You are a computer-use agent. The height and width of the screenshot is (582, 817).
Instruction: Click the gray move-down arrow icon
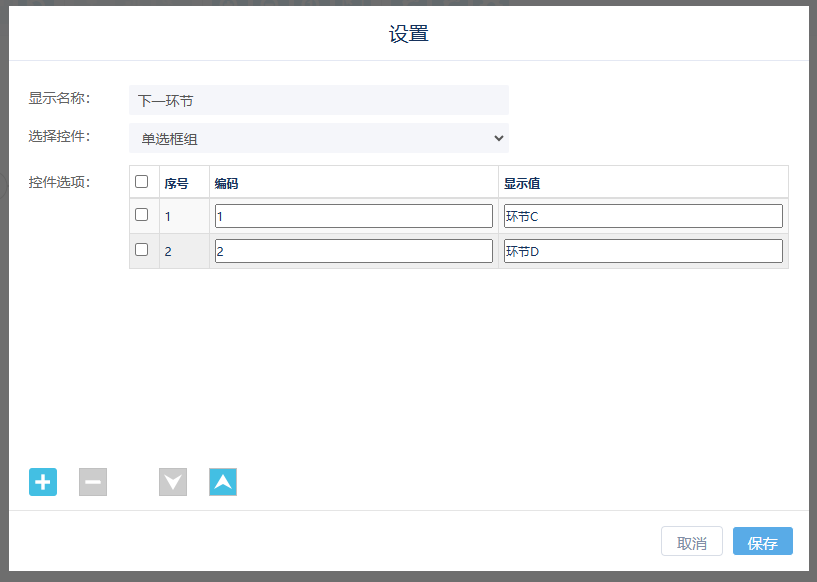point(173,482)
